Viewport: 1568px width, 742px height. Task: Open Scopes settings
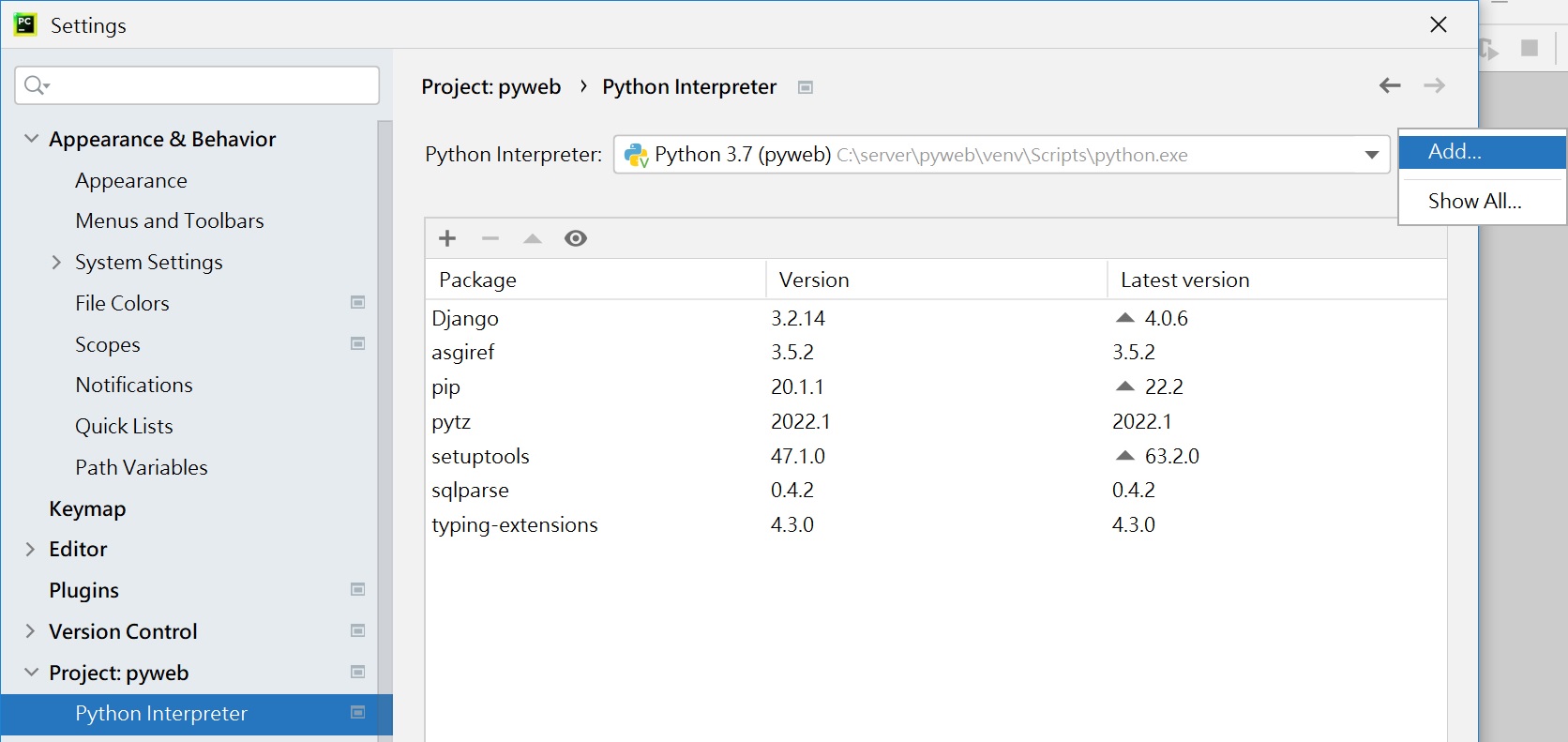[x=108, y=344]
